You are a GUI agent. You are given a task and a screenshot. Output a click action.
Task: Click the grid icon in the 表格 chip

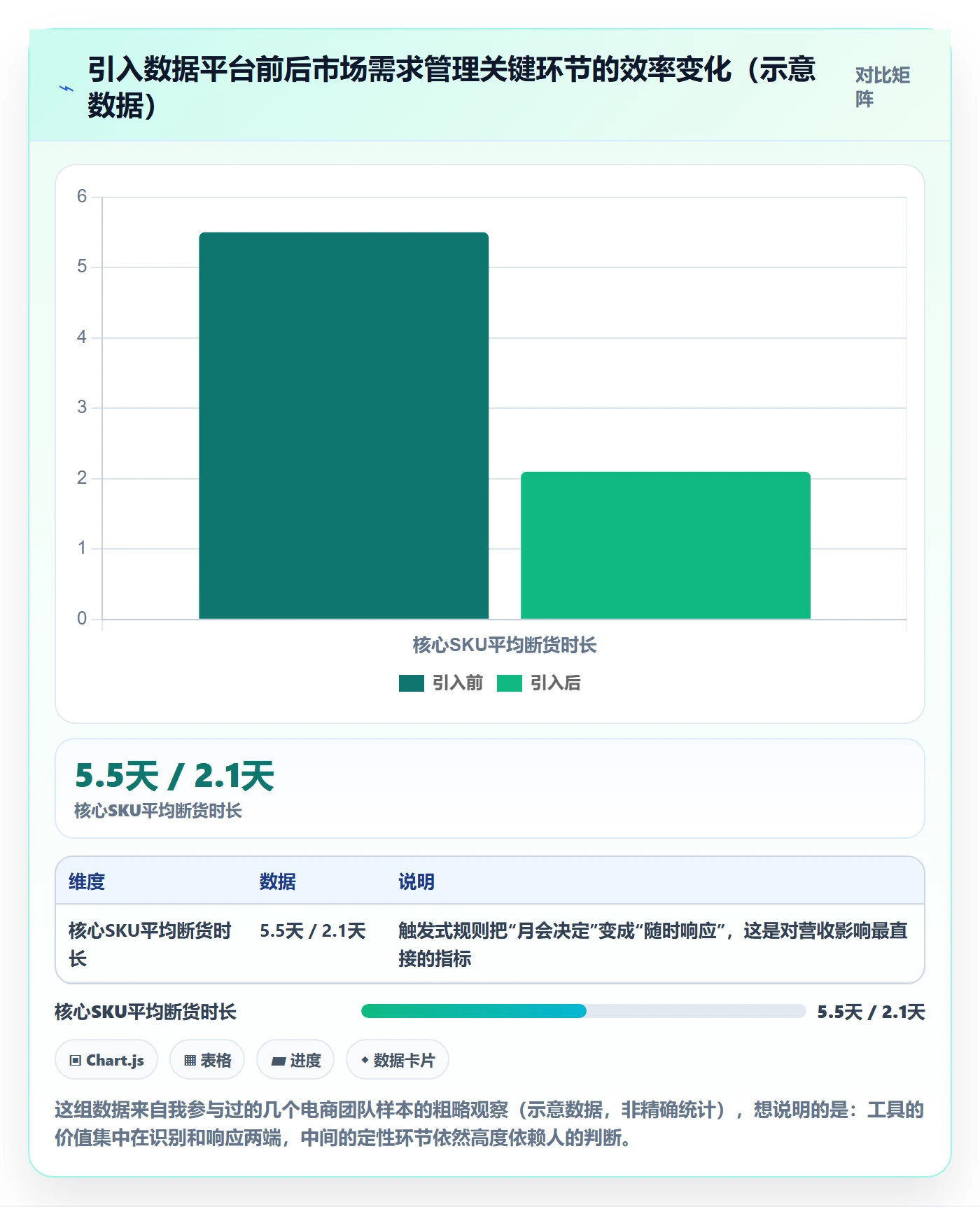point(190,1060)
